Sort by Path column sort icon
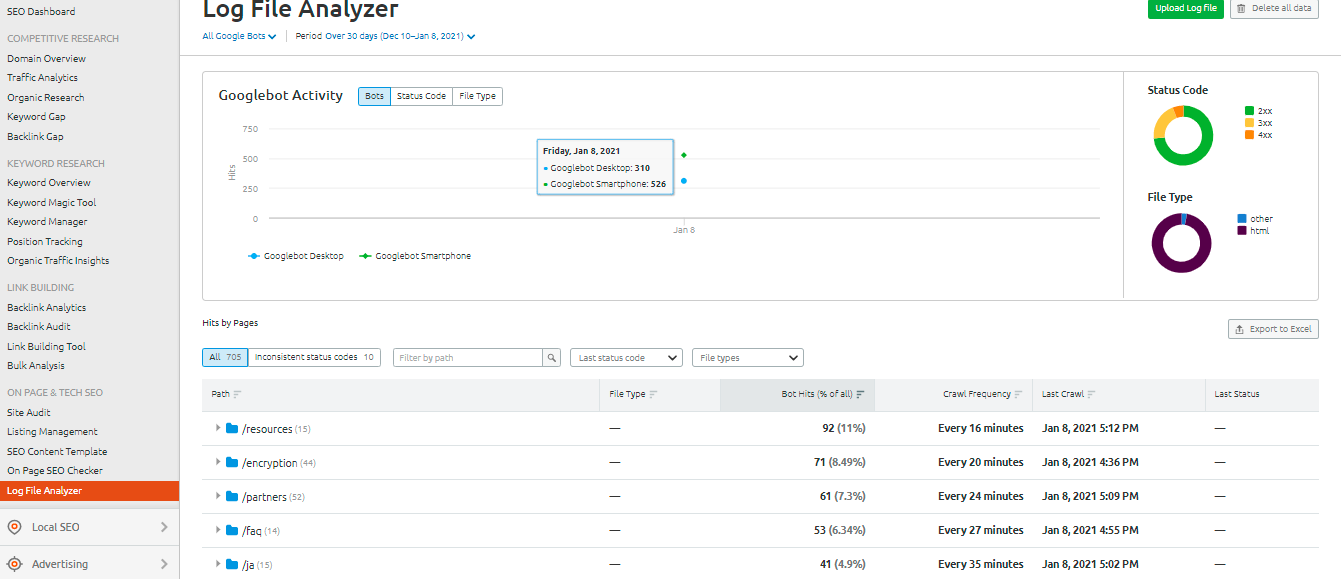Image resolution: width=1341 pixels, height=579 pixels. 238,395
